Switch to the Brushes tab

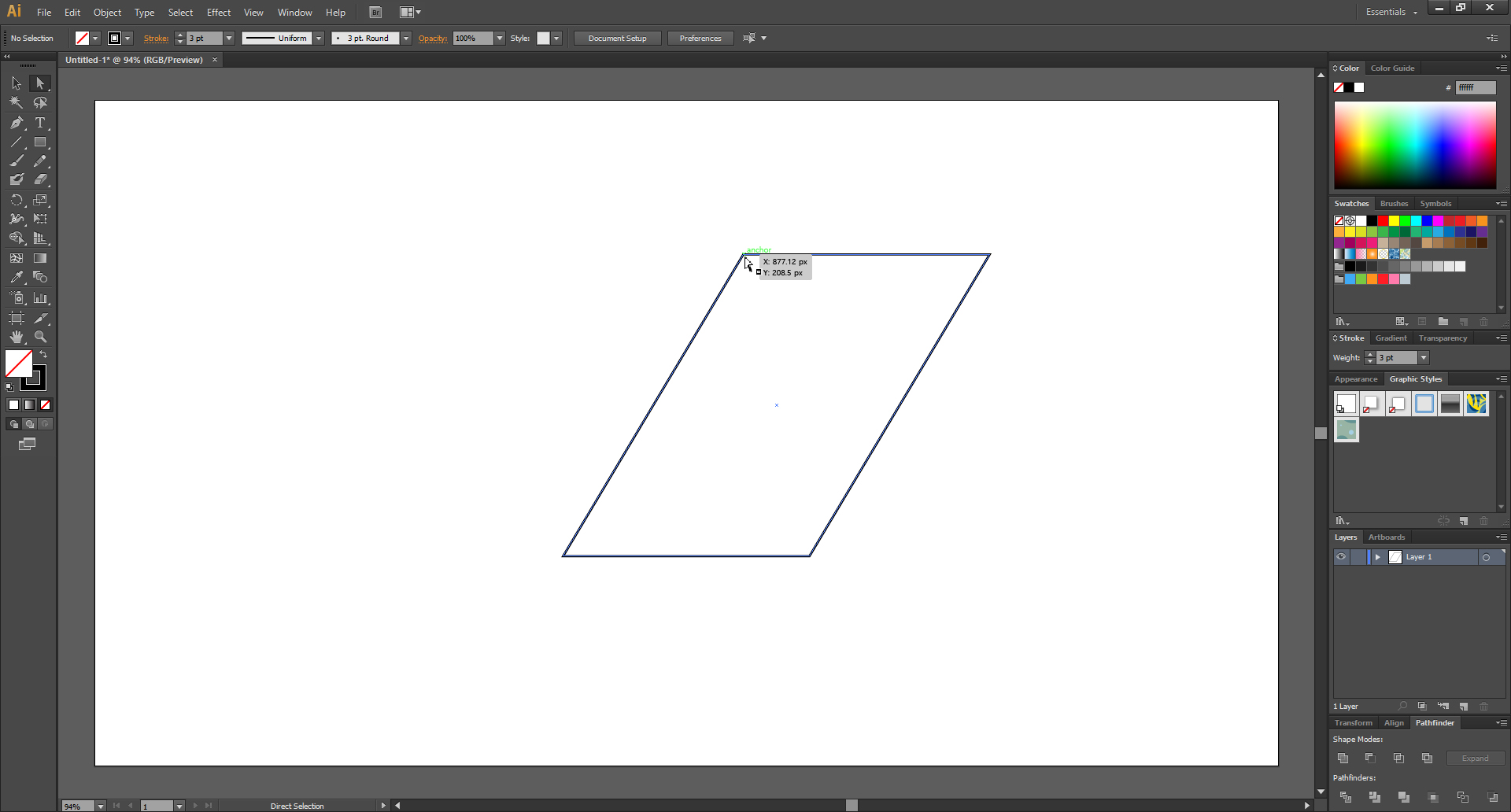1394,204
